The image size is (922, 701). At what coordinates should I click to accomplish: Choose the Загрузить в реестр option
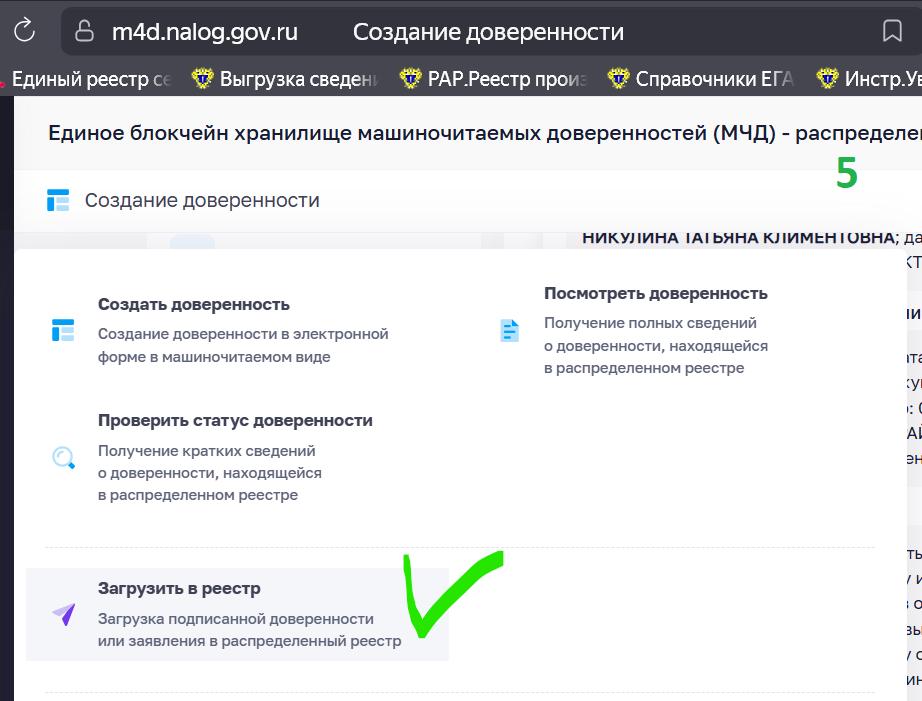click(x=180, y=589)
